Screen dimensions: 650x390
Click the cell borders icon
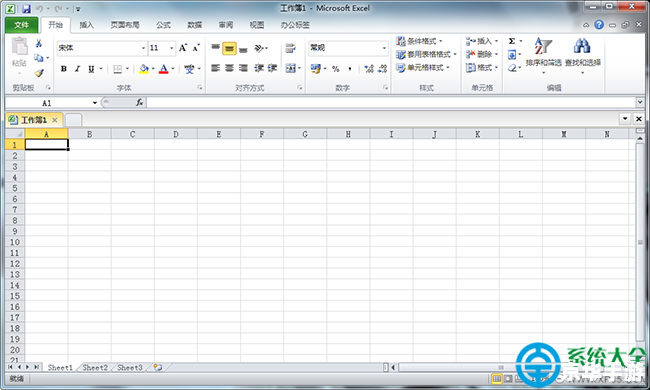118,69
